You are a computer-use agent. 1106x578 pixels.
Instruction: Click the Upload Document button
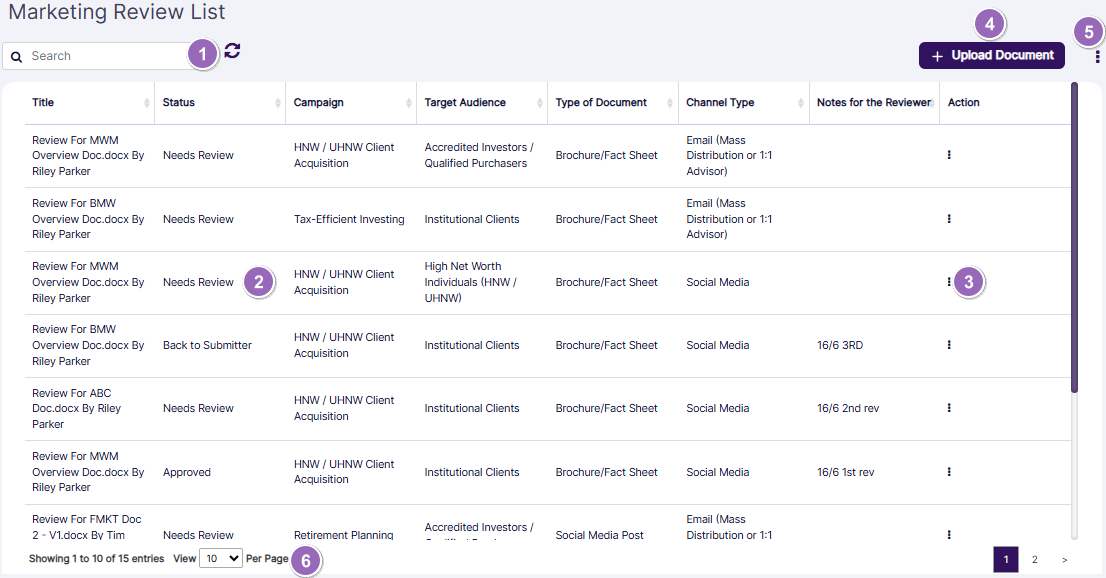991,55
